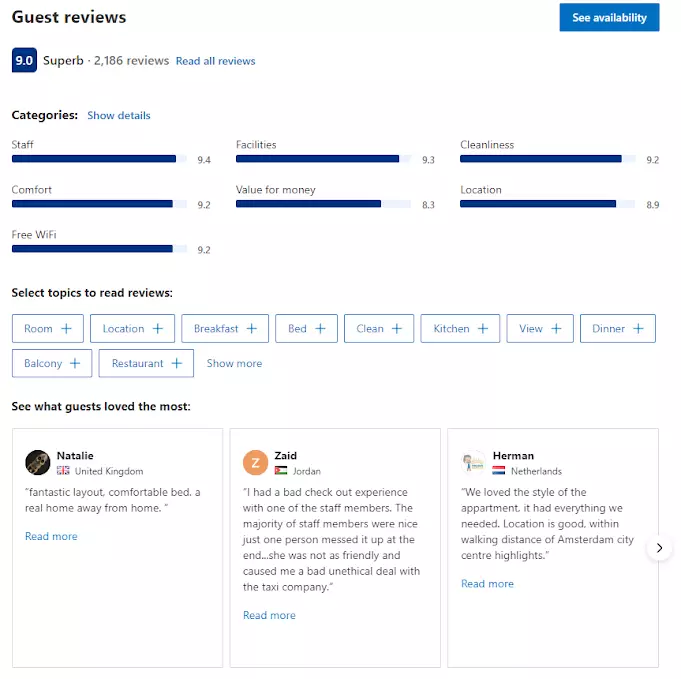Select the Balcony topic chip
This screenshot has height=679, width=681.
pos(52,363)
